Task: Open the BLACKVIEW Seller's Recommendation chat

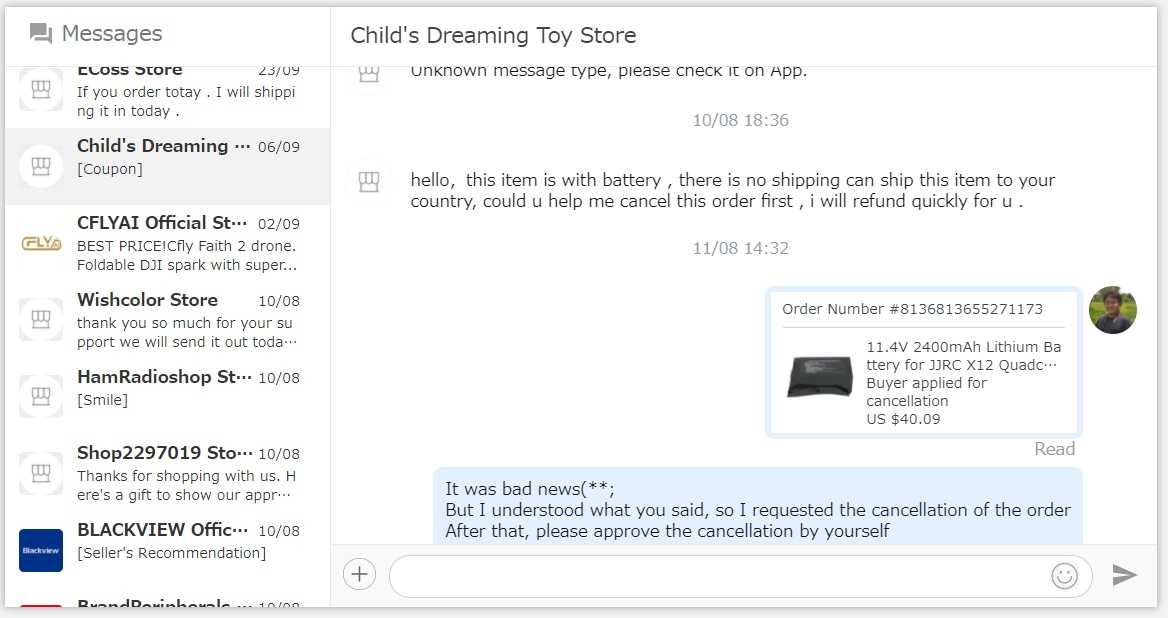Action: 186,541
